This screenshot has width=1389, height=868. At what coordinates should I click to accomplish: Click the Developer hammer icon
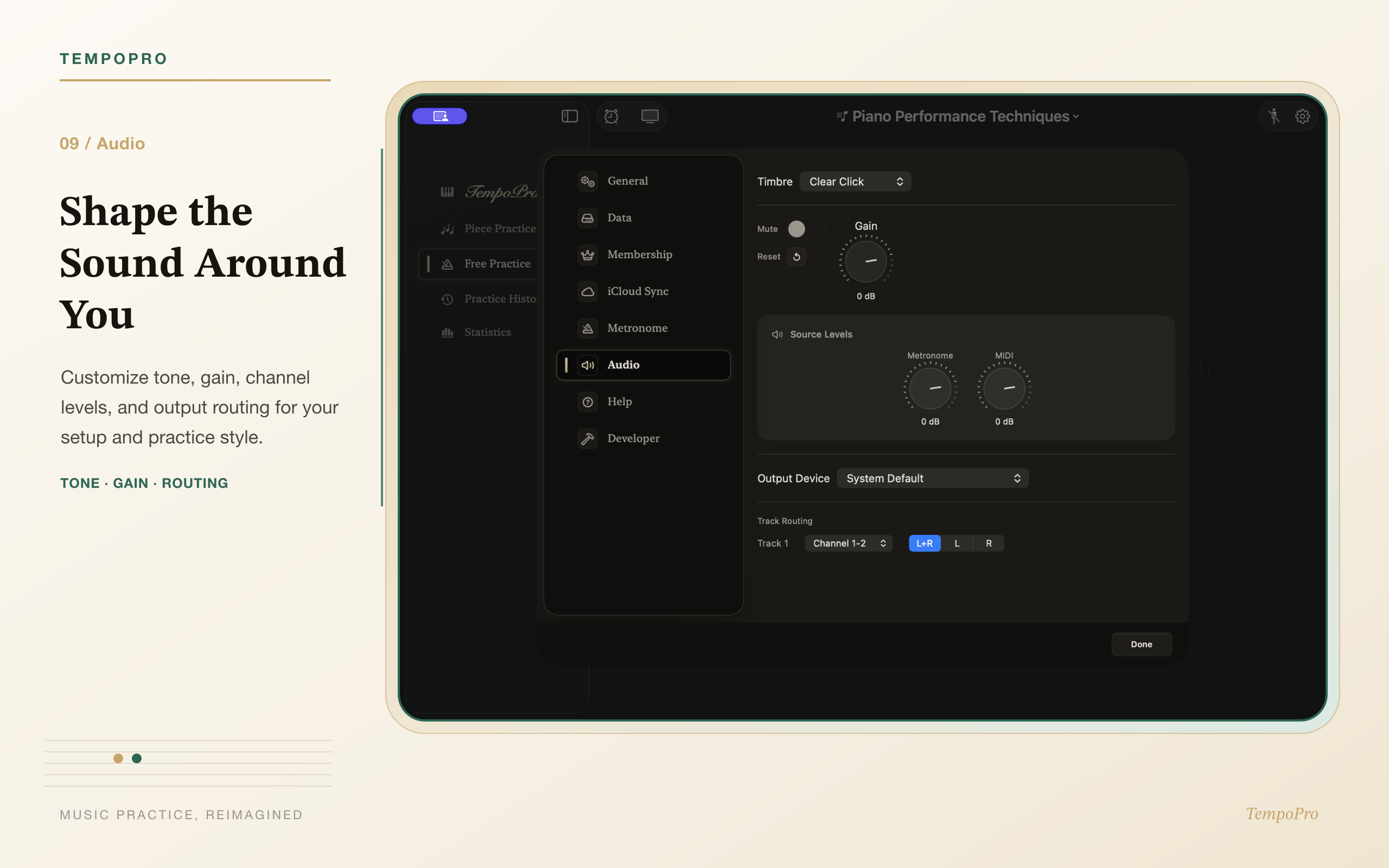587,438
